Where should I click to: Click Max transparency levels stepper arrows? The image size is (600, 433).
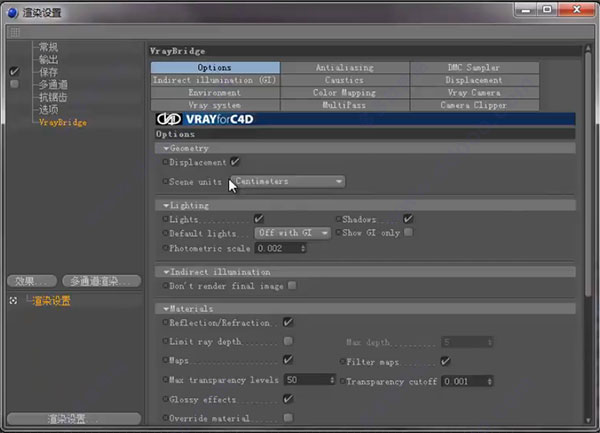[332, 380]
